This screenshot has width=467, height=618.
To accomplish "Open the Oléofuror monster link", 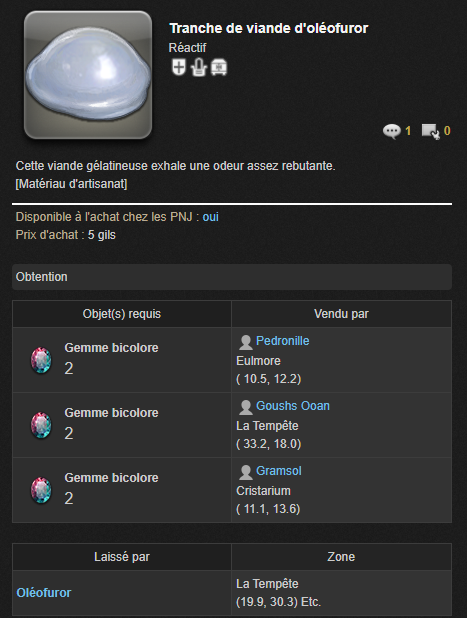I will coord(44,593).
